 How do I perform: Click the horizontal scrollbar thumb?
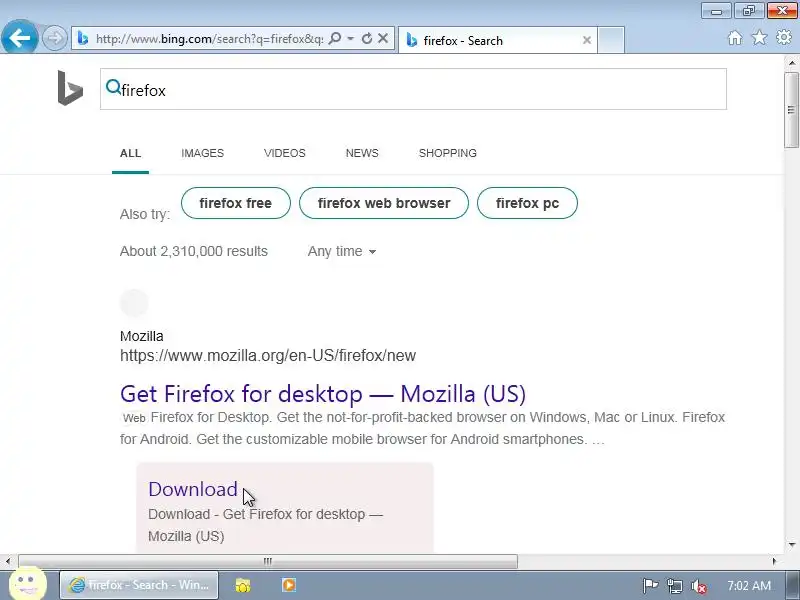point(268,561)
